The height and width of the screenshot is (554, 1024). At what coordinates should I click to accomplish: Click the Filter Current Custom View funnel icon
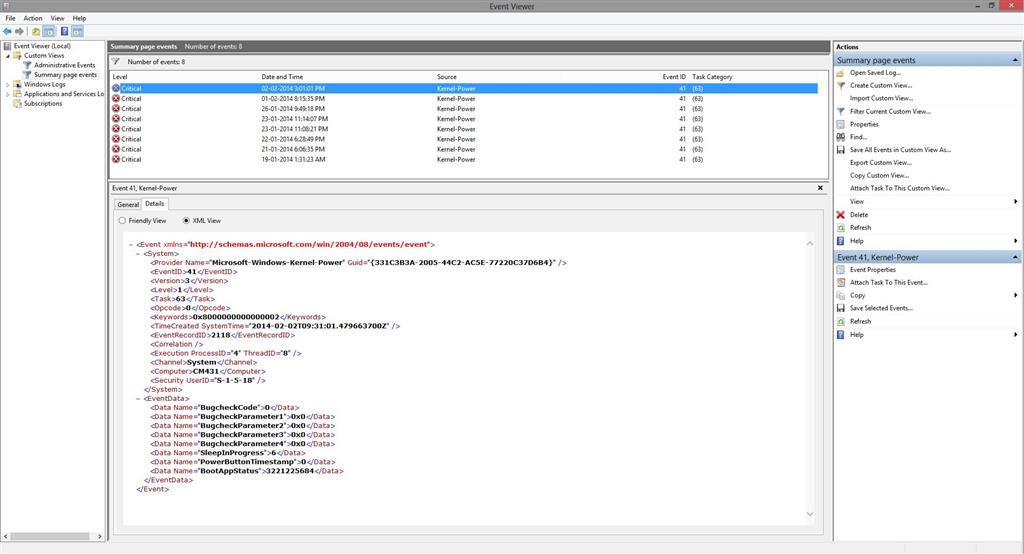tap(840, 112)
